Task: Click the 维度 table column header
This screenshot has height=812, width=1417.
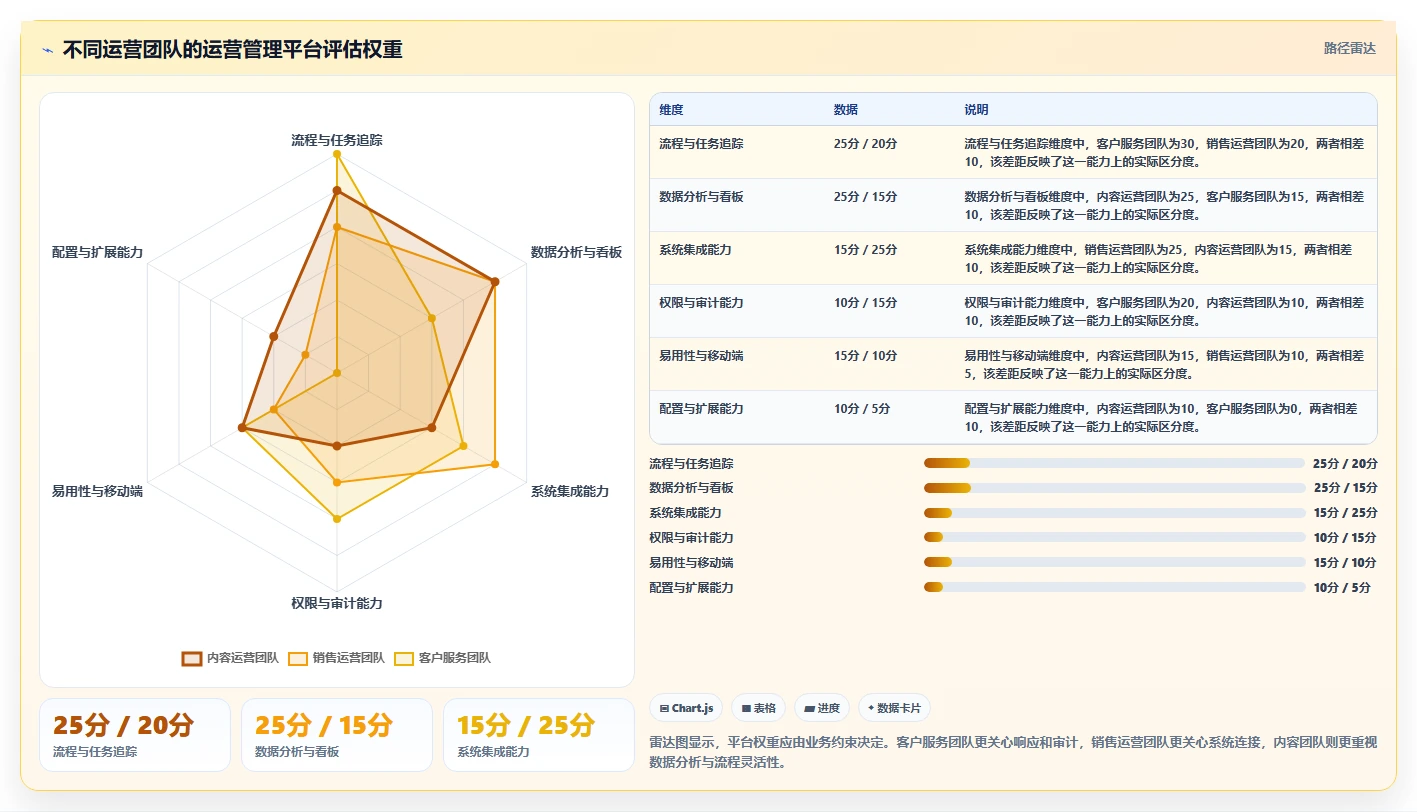Action: point(671,109)
